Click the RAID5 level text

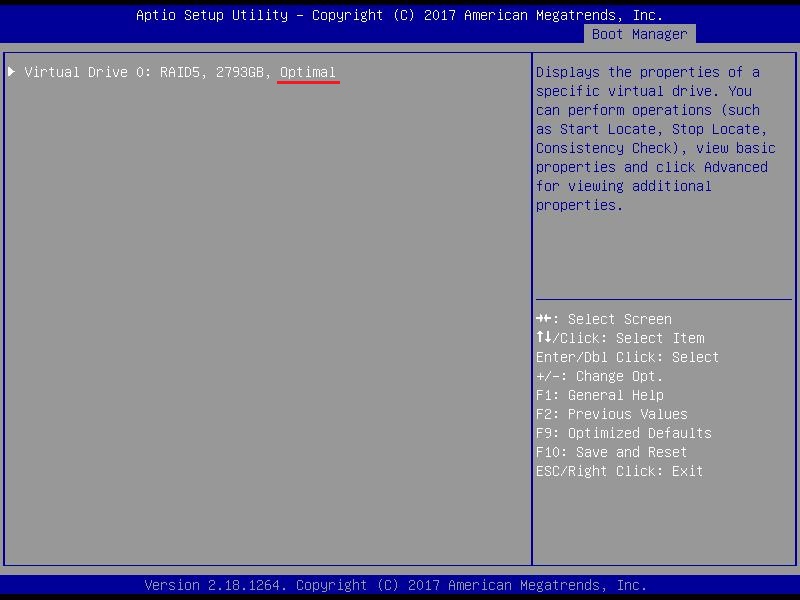tap(180, 72)
